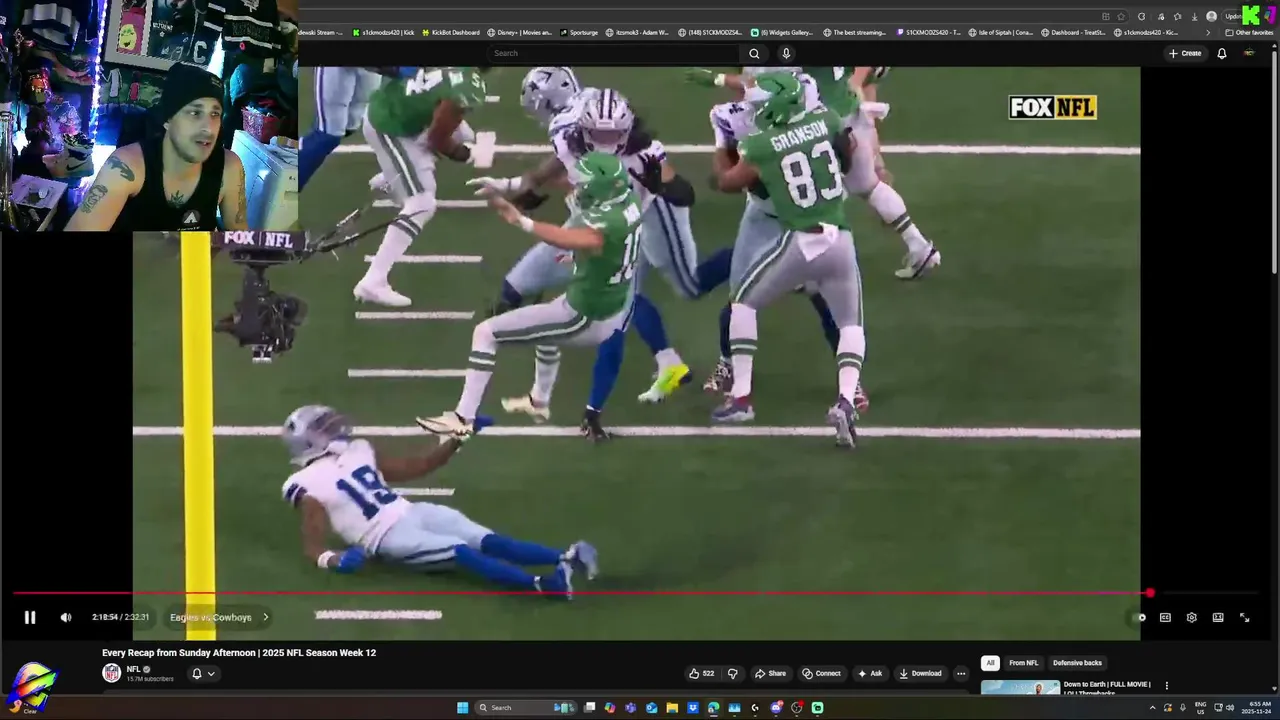This screenshot has width=1280, height=720.
Task: Dislike the video
Action: [732, 673]
